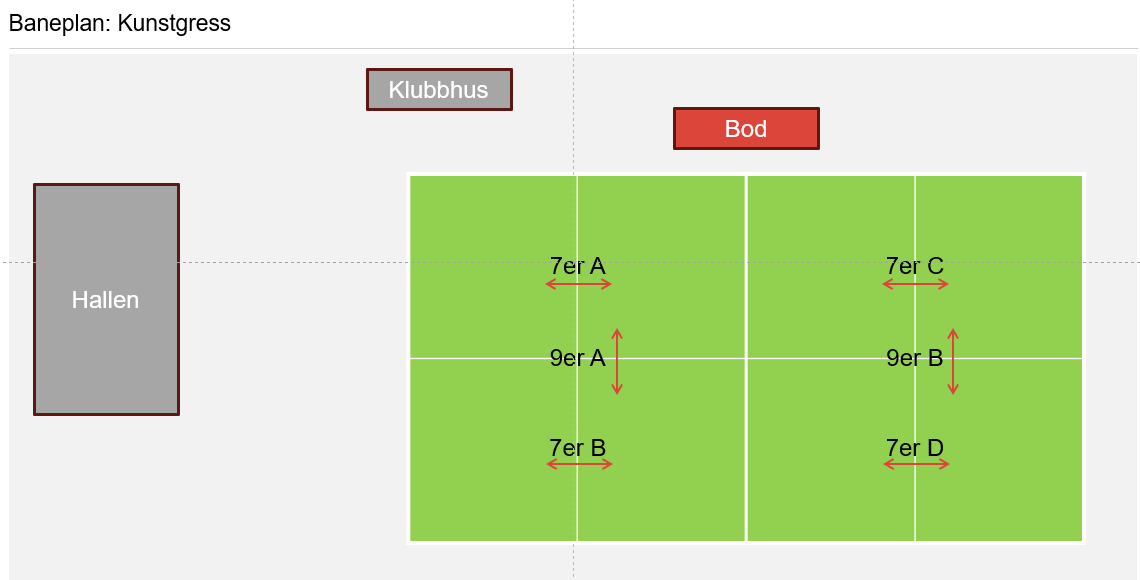Click the 7er A label
This screenshot has width=1140, height=580.
point(577,266)
